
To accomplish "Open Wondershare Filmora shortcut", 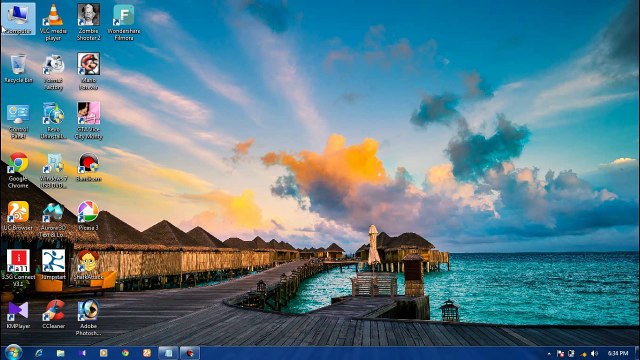I will click(x=124, y=22).
